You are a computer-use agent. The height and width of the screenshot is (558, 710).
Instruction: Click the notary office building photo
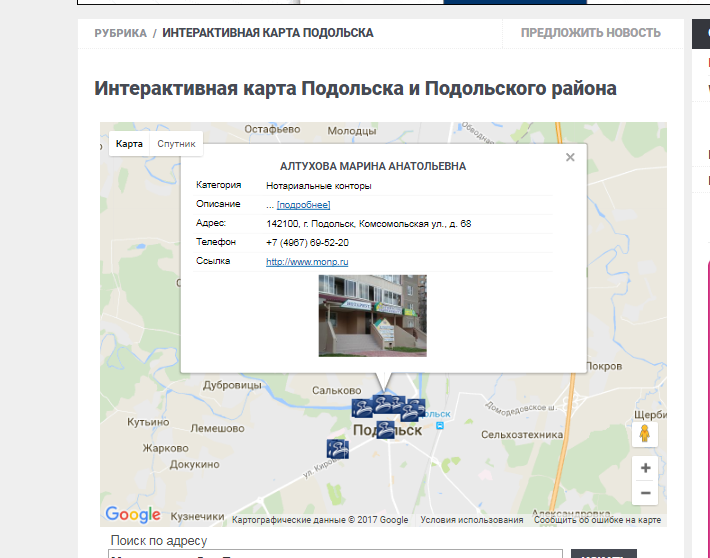coord(372,316)
